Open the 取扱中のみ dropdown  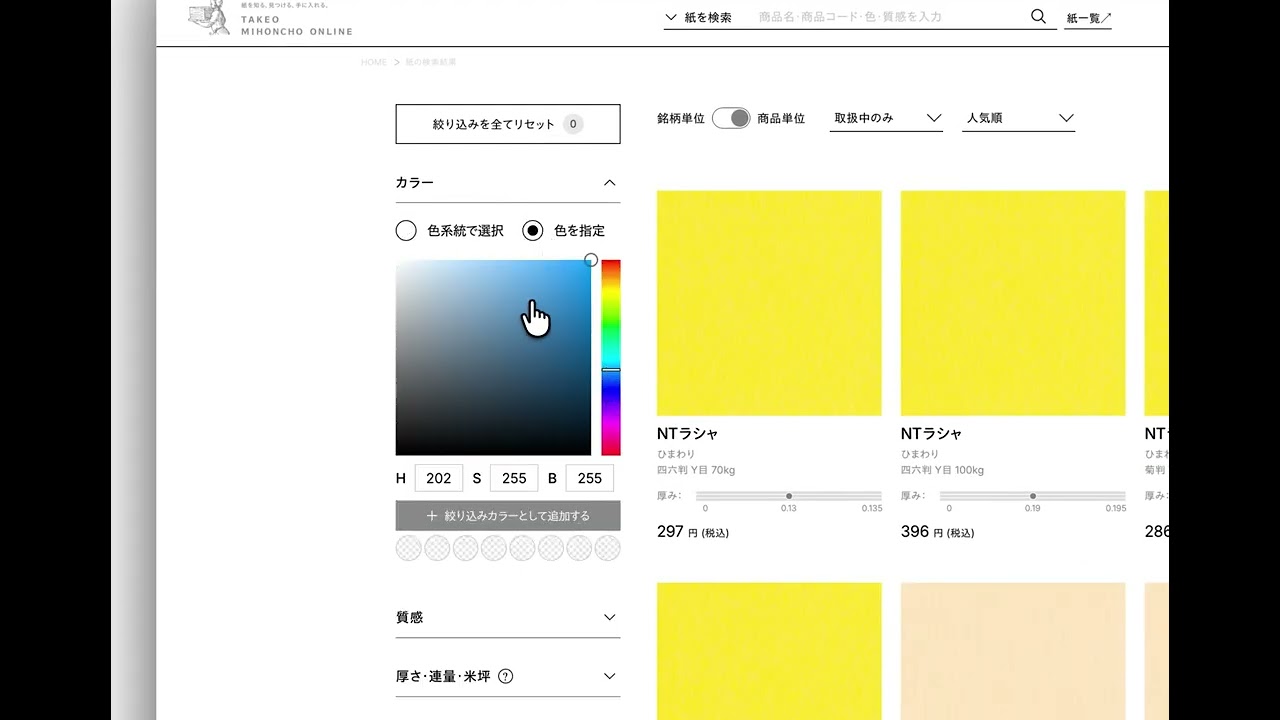click(x=887, y=118)
